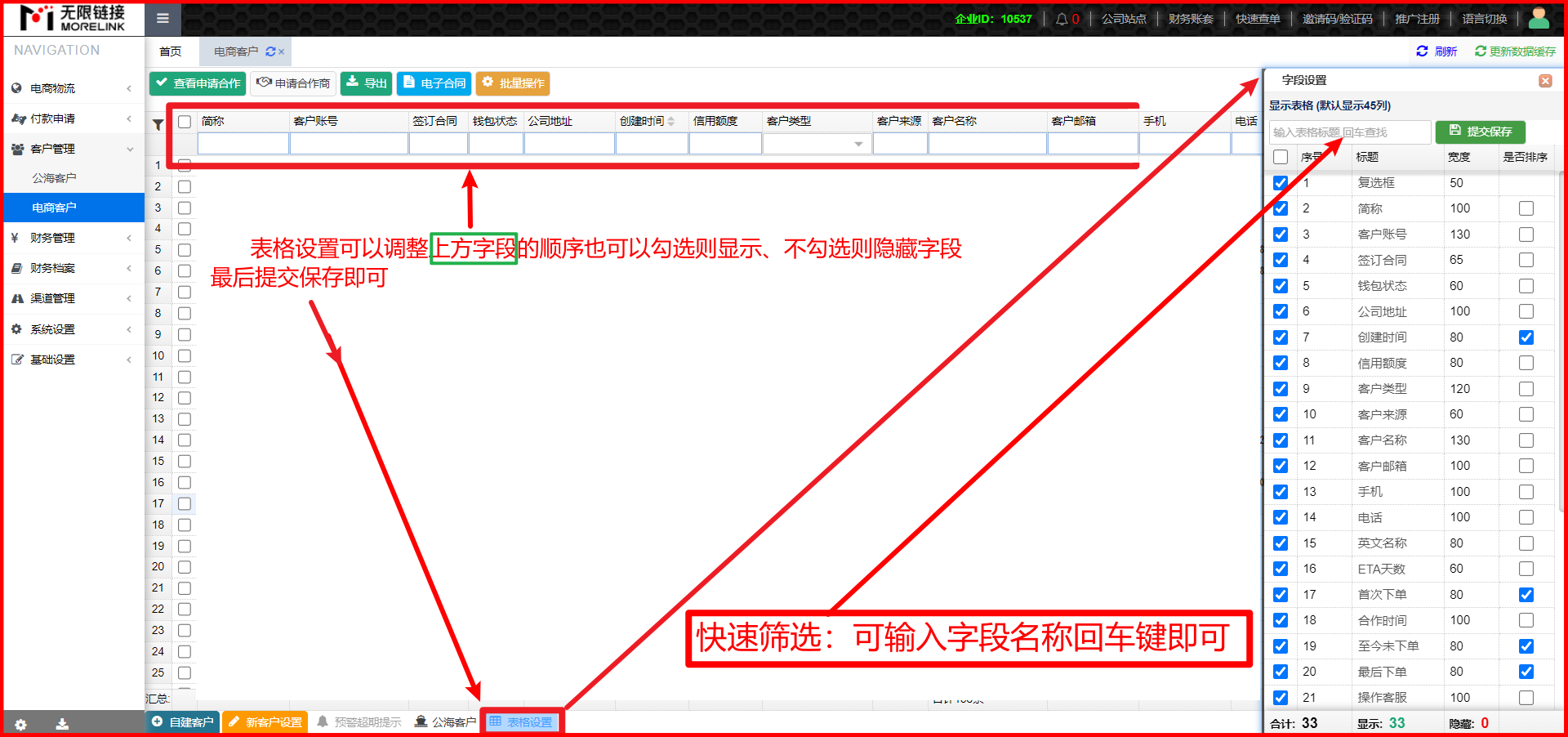Viewport: 1568px width, 737px height.
Task: Switch to the 首页 tab
Action: click(171, 51)
